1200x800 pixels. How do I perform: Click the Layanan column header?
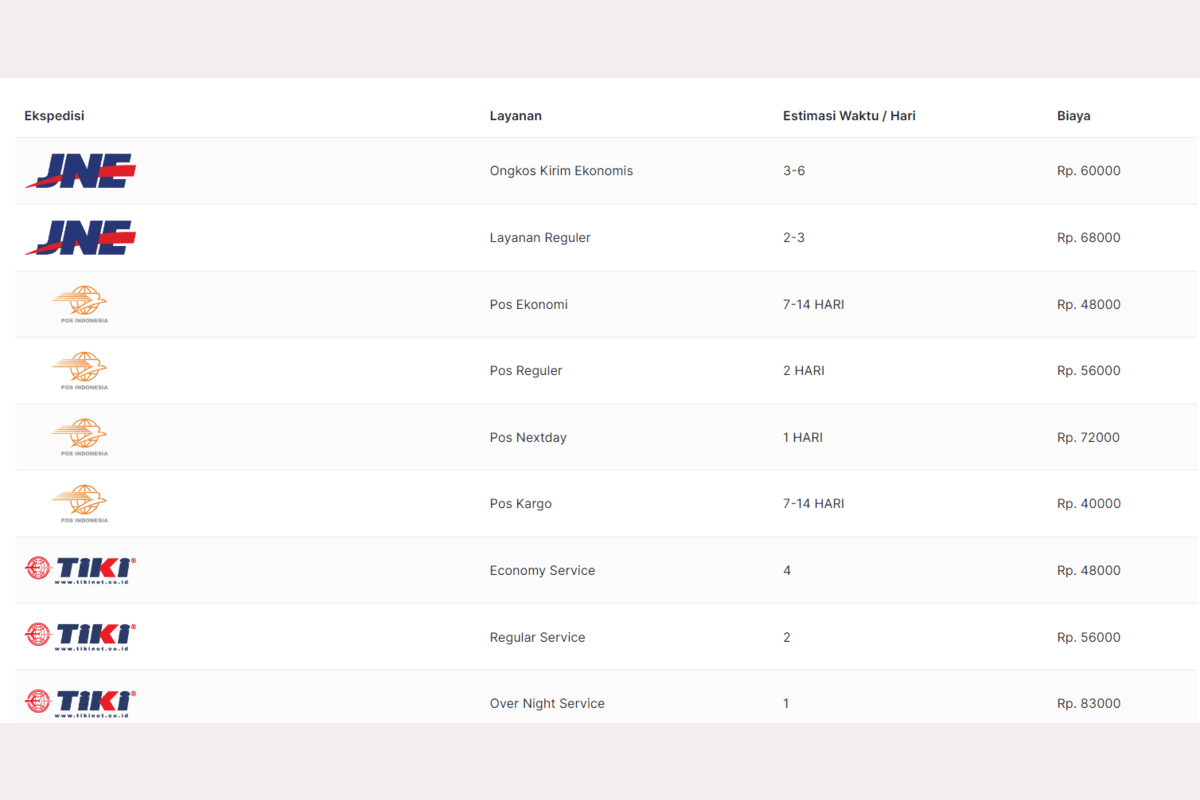(515, 116)
